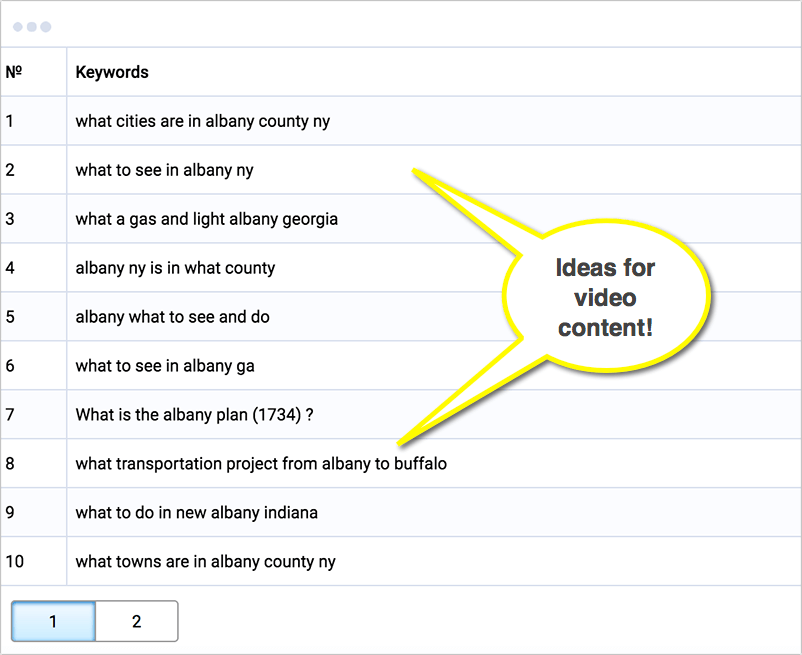Switch to results page 2
Image resolution: width=802 pixels, height=655 pixels.
click(x=137, y=621)
